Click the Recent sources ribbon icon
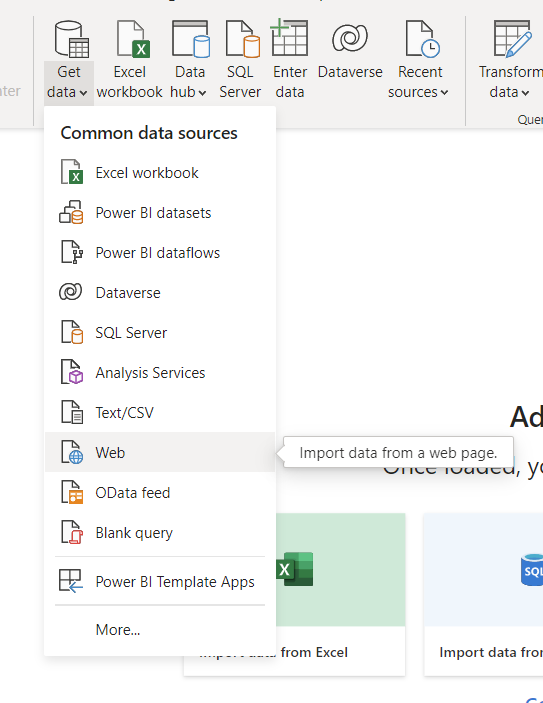The image size is (543, 703). tap(422, 39)
